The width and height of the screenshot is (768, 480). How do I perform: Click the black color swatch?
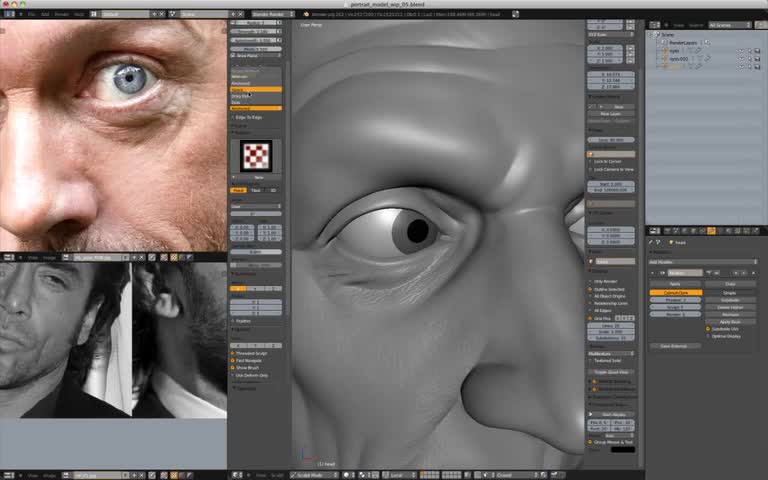pyautogui.click(x=623, y=450)
